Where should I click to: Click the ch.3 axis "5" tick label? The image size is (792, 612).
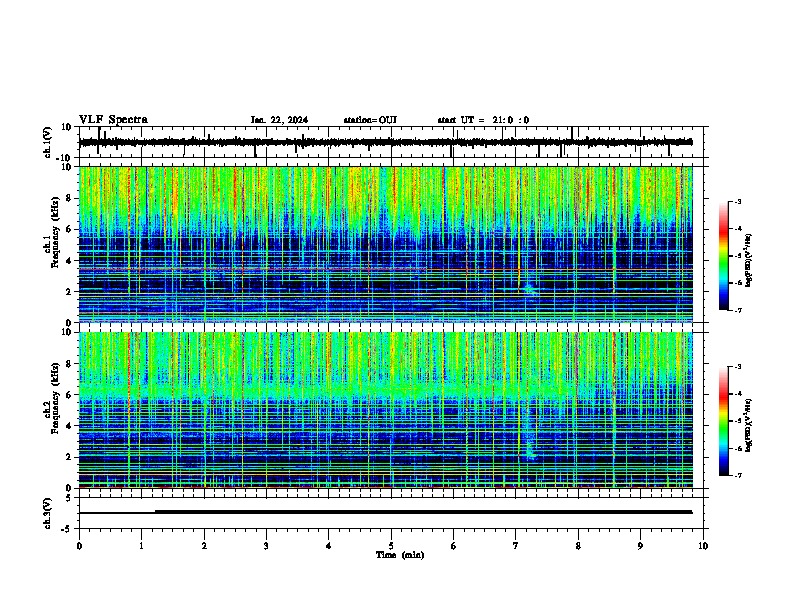point(69,498)
